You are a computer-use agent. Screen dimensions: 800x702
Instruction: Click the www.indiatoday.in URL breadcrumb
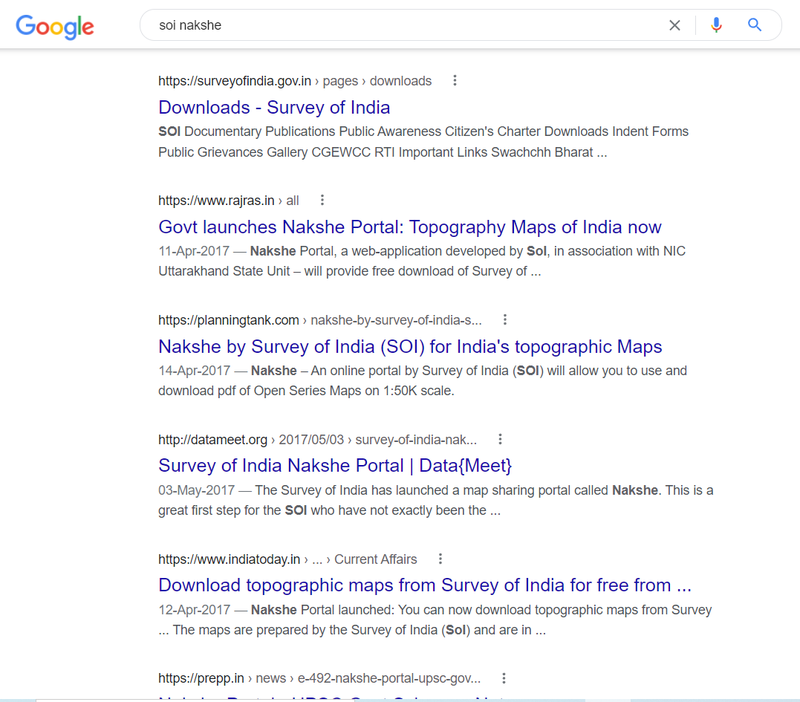tap(288, 560)
